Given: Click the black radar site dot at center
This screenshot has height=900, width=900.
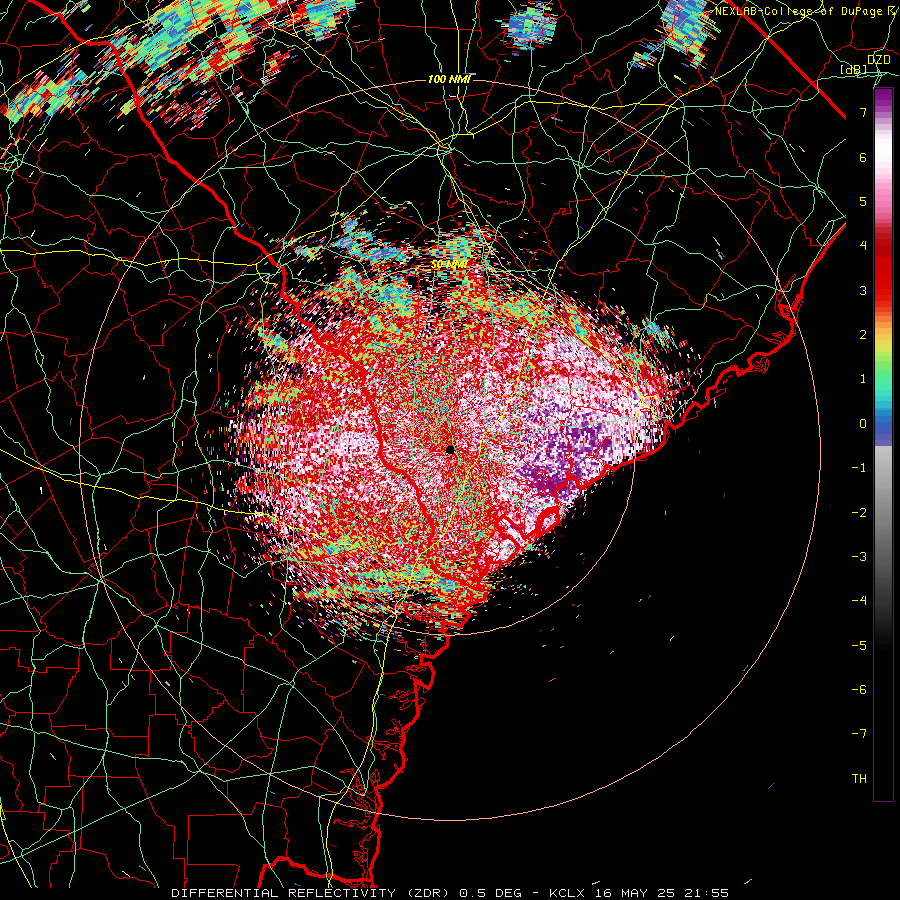Looking at the screenshot, I should pos(450,449).
